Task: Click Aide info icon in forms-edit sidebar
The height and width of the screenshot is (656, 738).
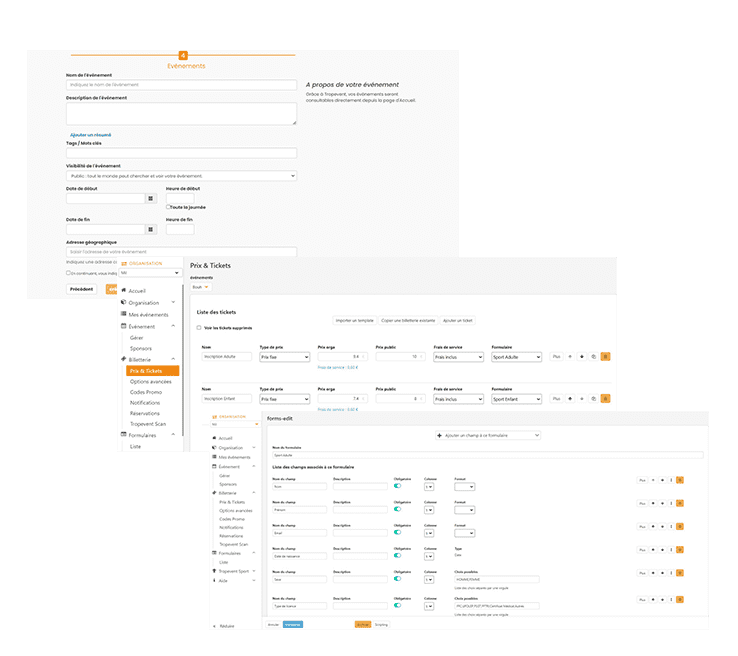Action: point(214,580)
